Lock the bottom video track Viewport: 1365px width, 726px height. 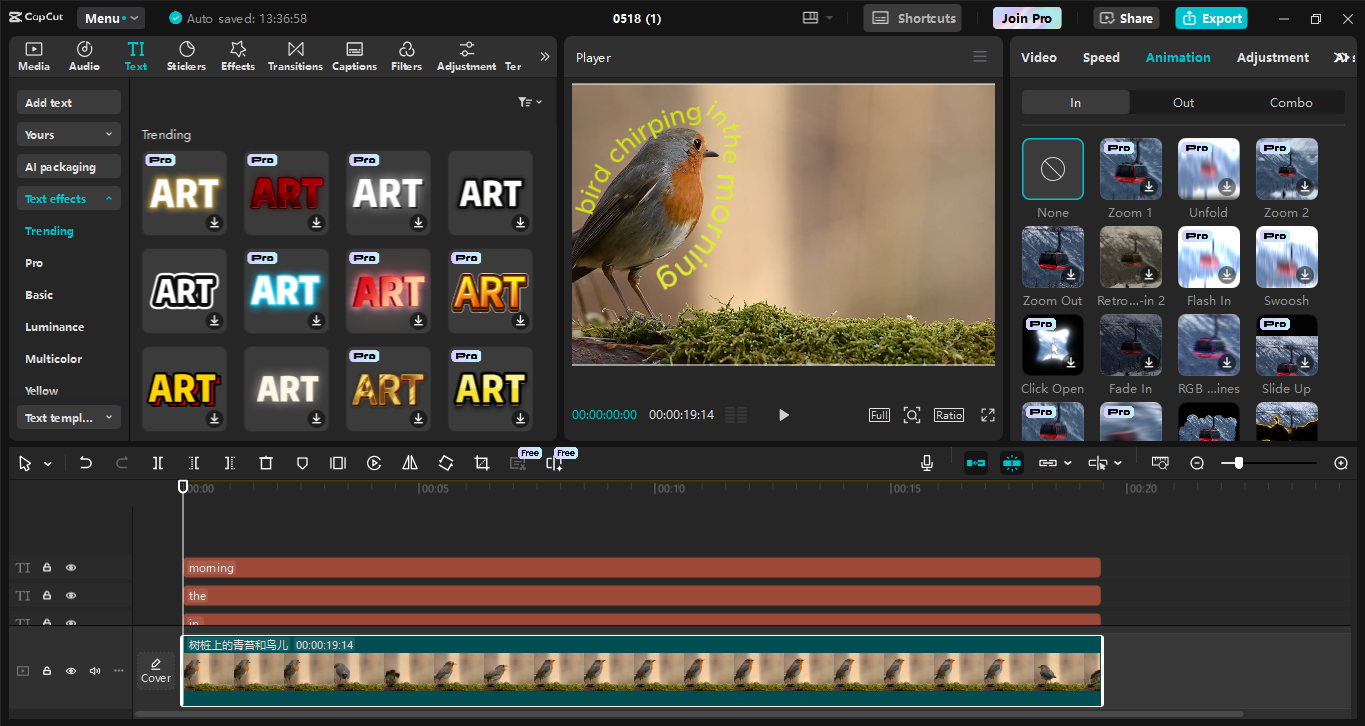tap(46, 671)
